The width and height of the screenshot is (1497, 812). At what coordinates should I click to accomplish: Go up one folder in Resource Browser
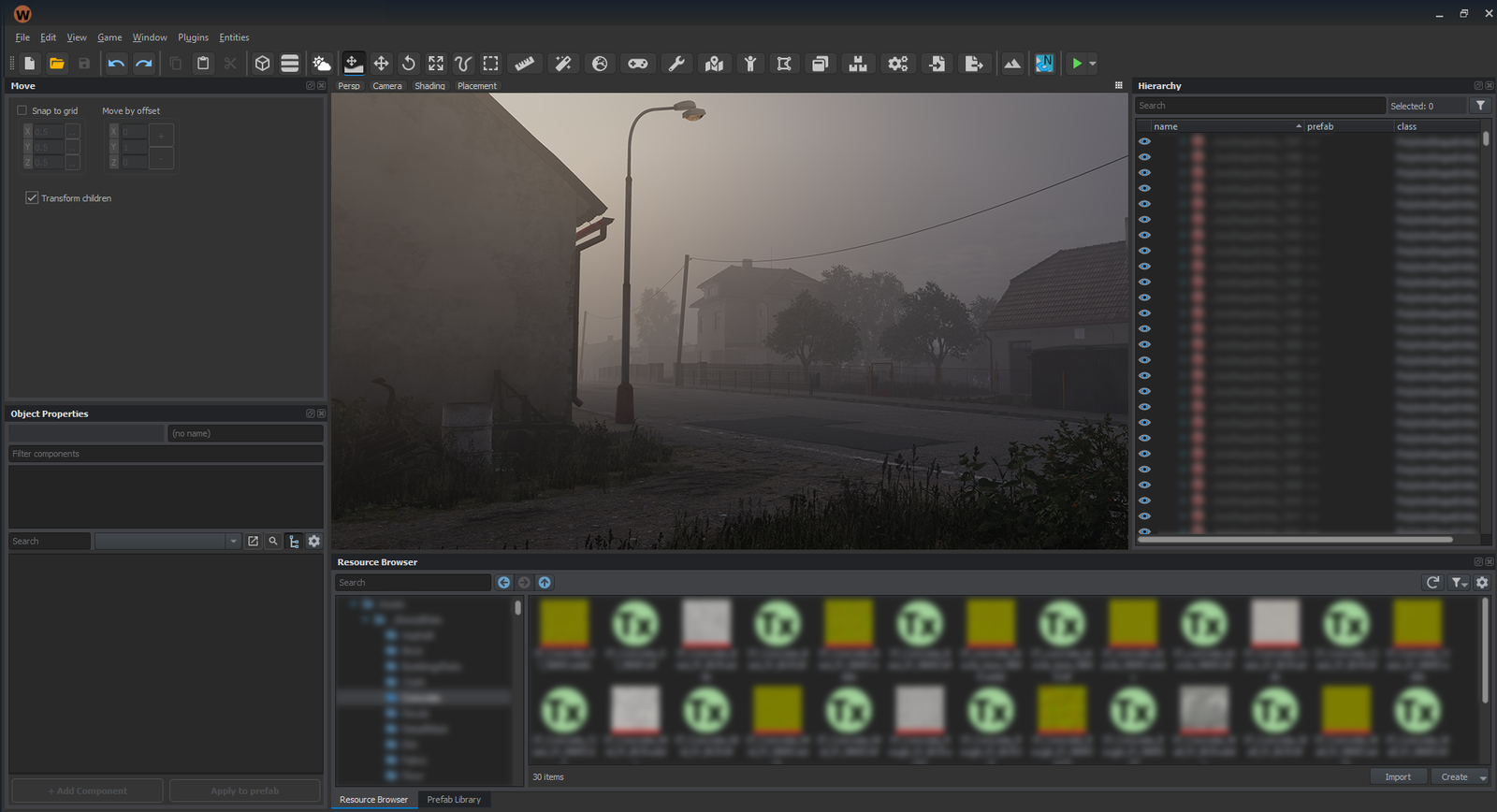[x=545, y=583]
